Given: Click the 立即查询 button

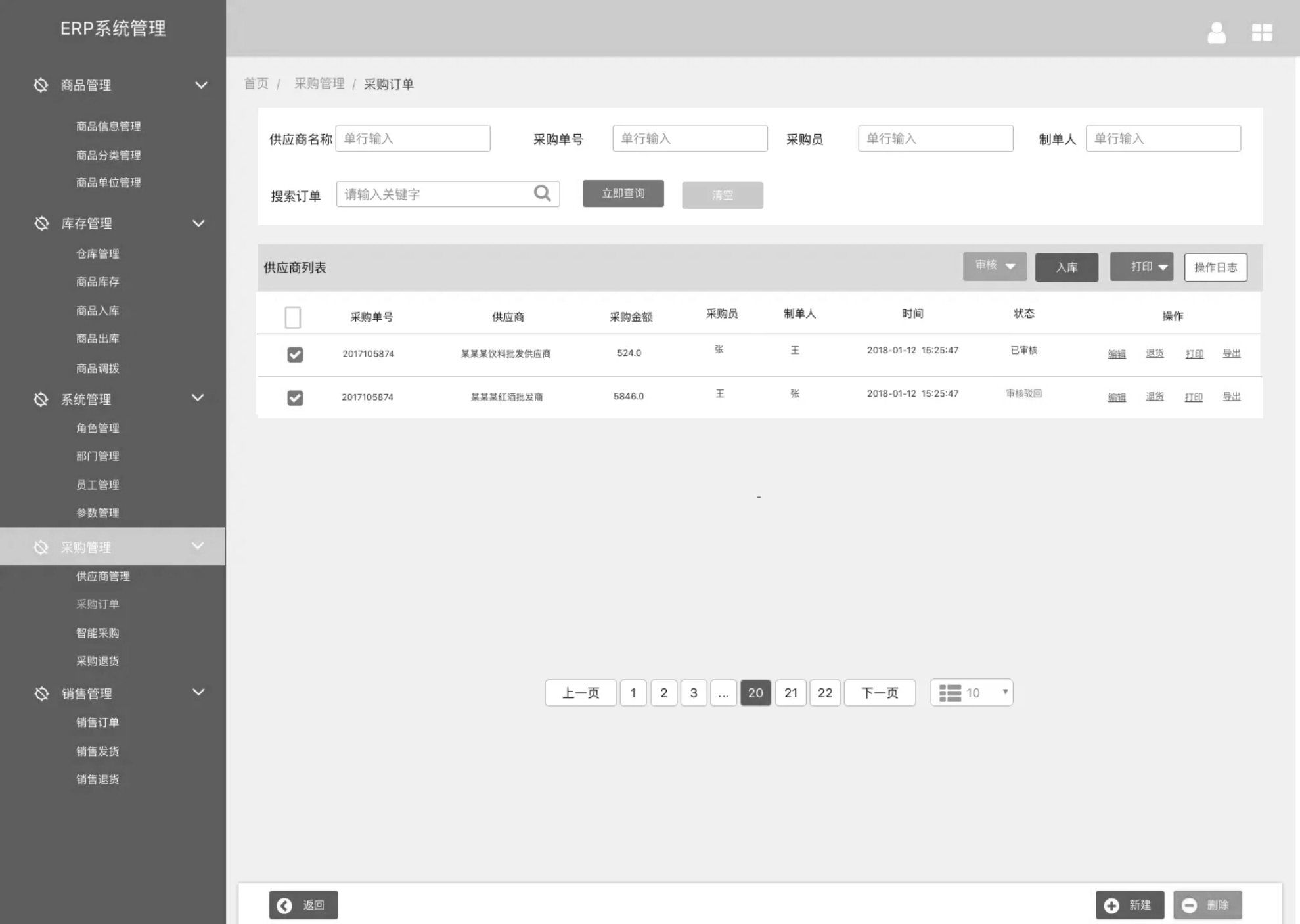Looking at the screenshot, I should click(623, 194).
